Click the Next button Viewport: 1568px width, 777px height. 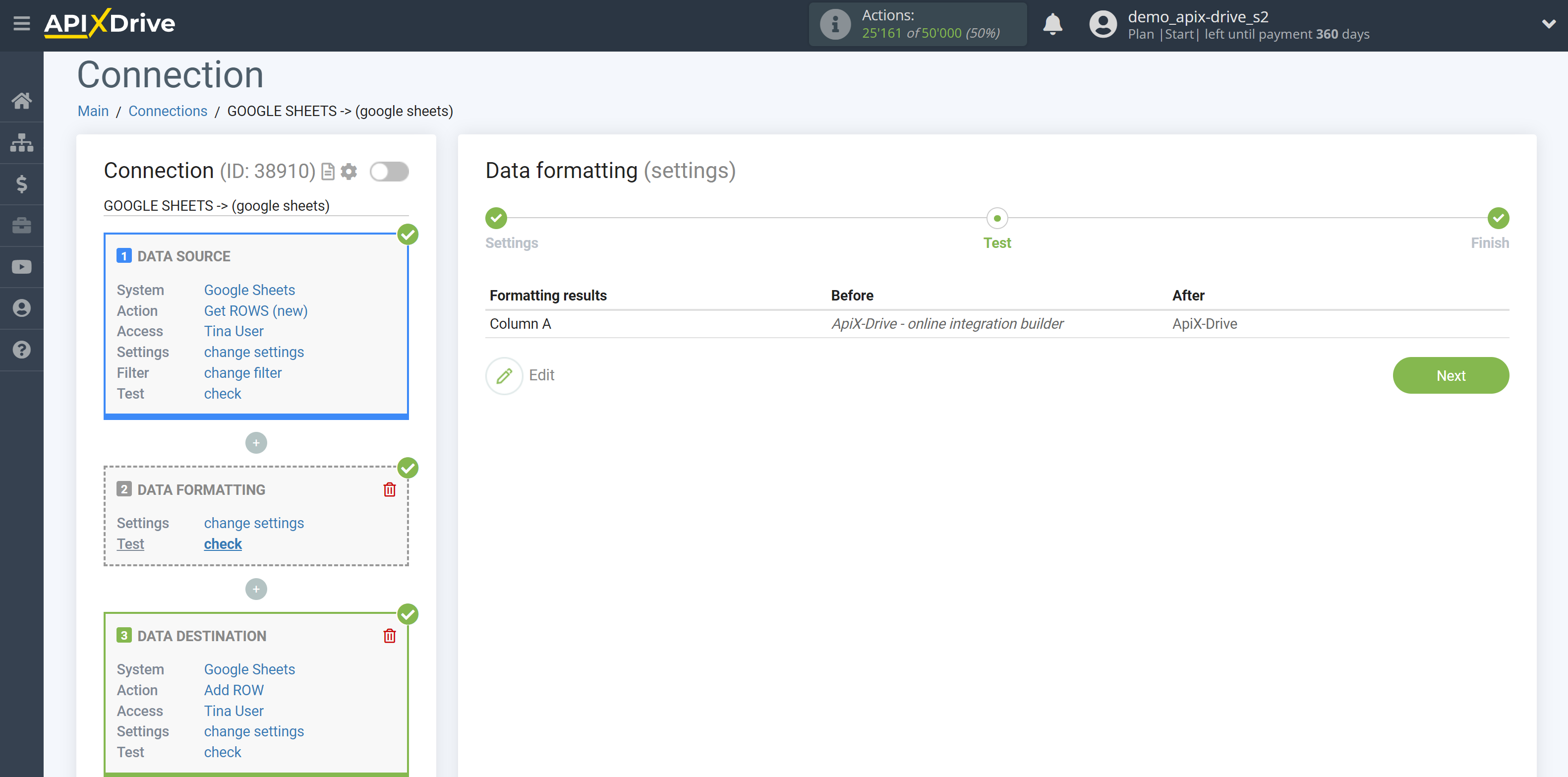pyautogui.click(x=1451, y=376)
